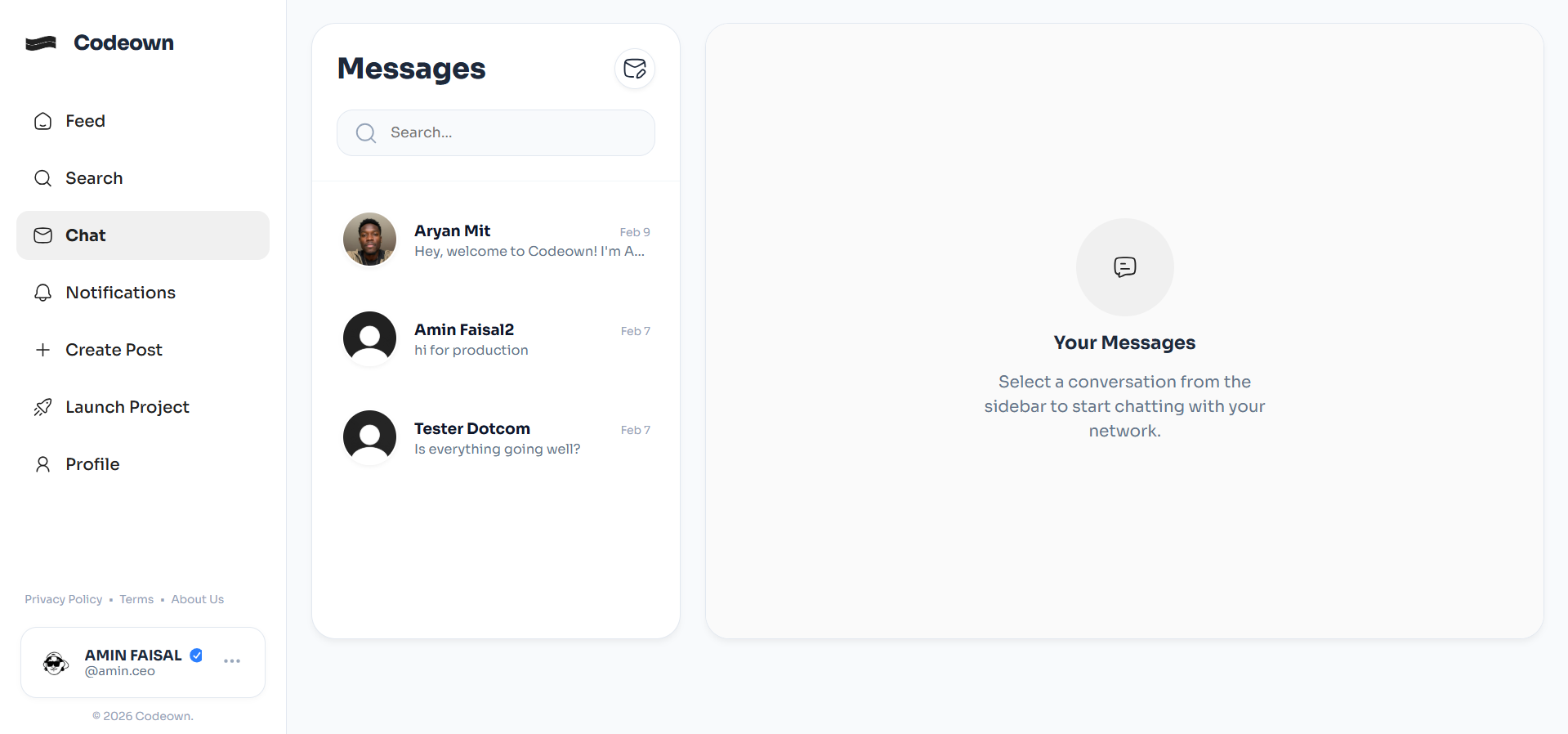Open the three-dot menu on the profile card
Viewport: 1568px width, 734px height.
click(231, 662)
